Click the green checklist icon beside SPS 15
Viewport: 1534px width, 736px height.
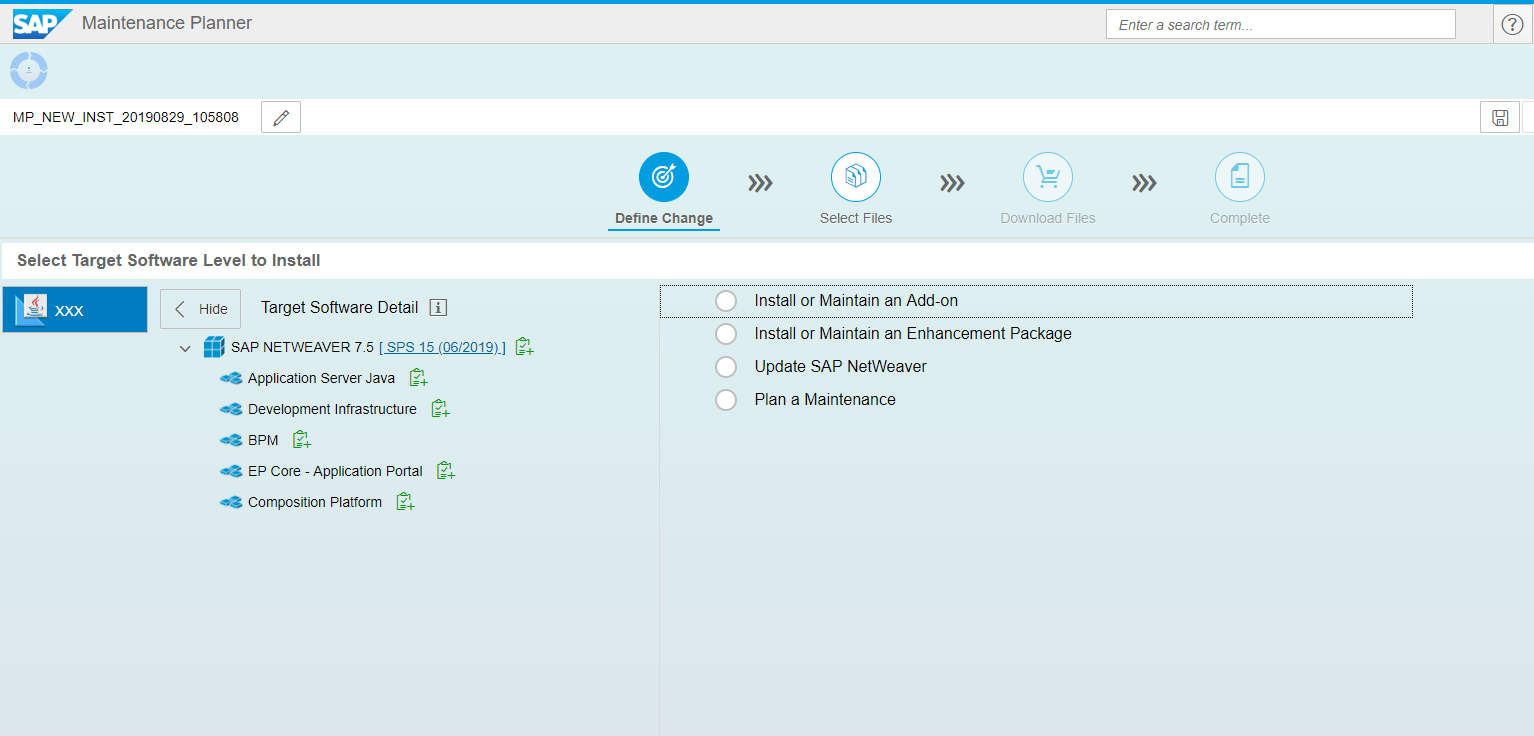[x=524, y=348]
